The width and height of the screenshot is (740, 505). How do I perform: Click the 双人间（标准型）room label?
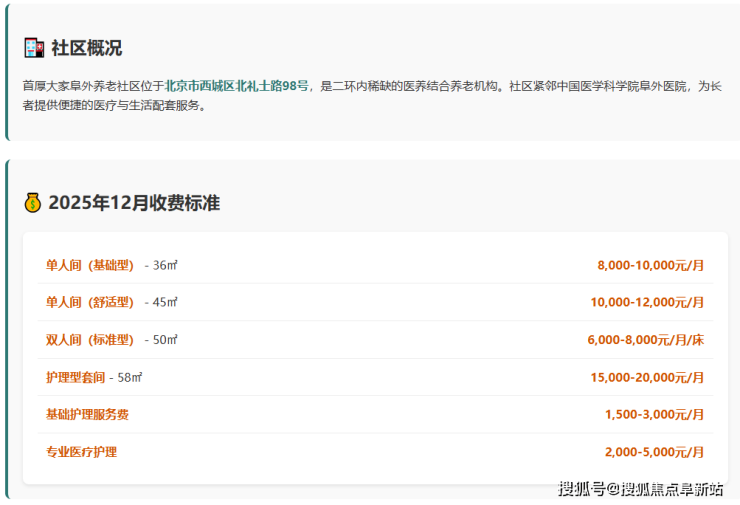90,340
